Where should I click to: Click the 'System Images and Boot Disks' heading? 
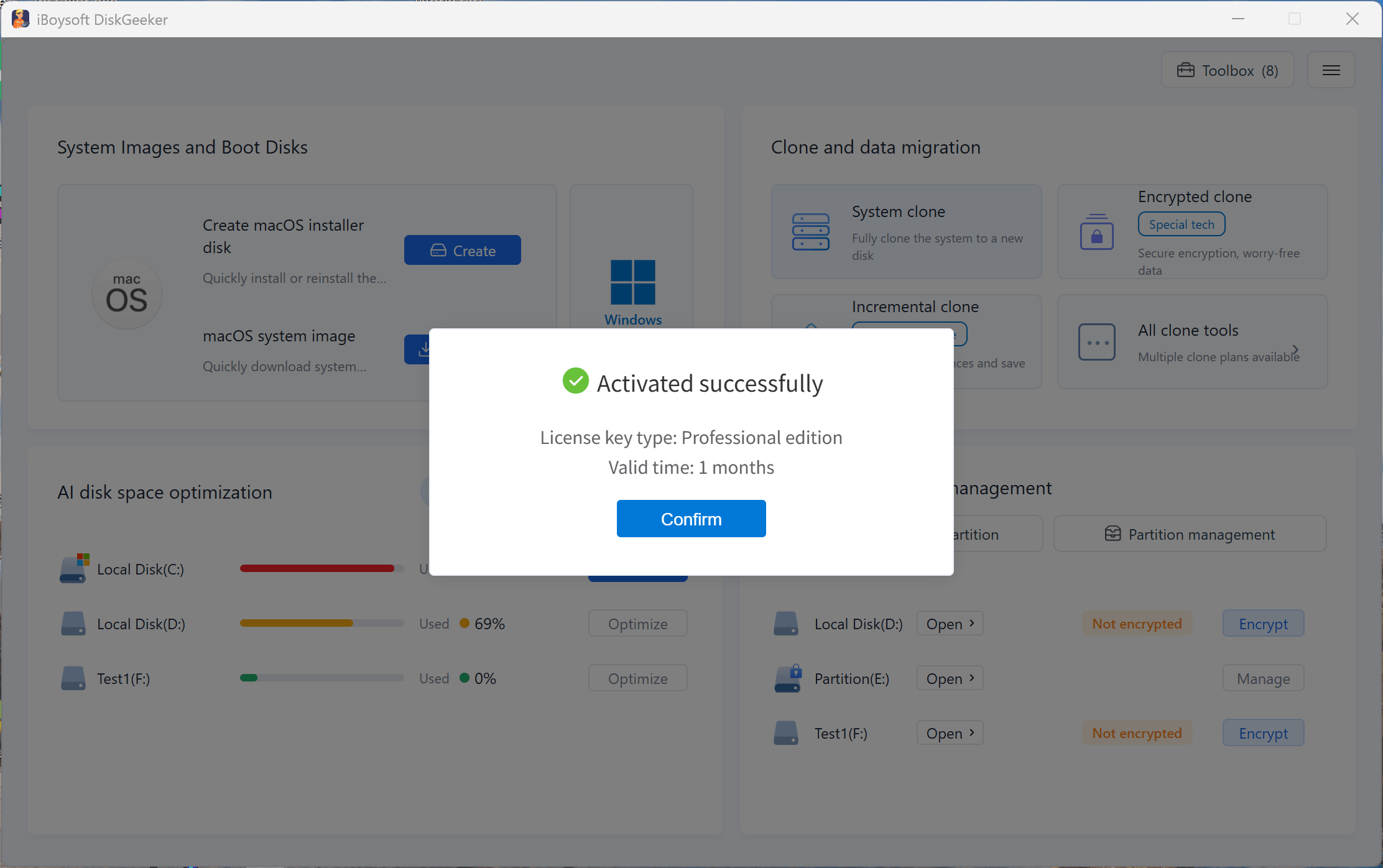182,147
